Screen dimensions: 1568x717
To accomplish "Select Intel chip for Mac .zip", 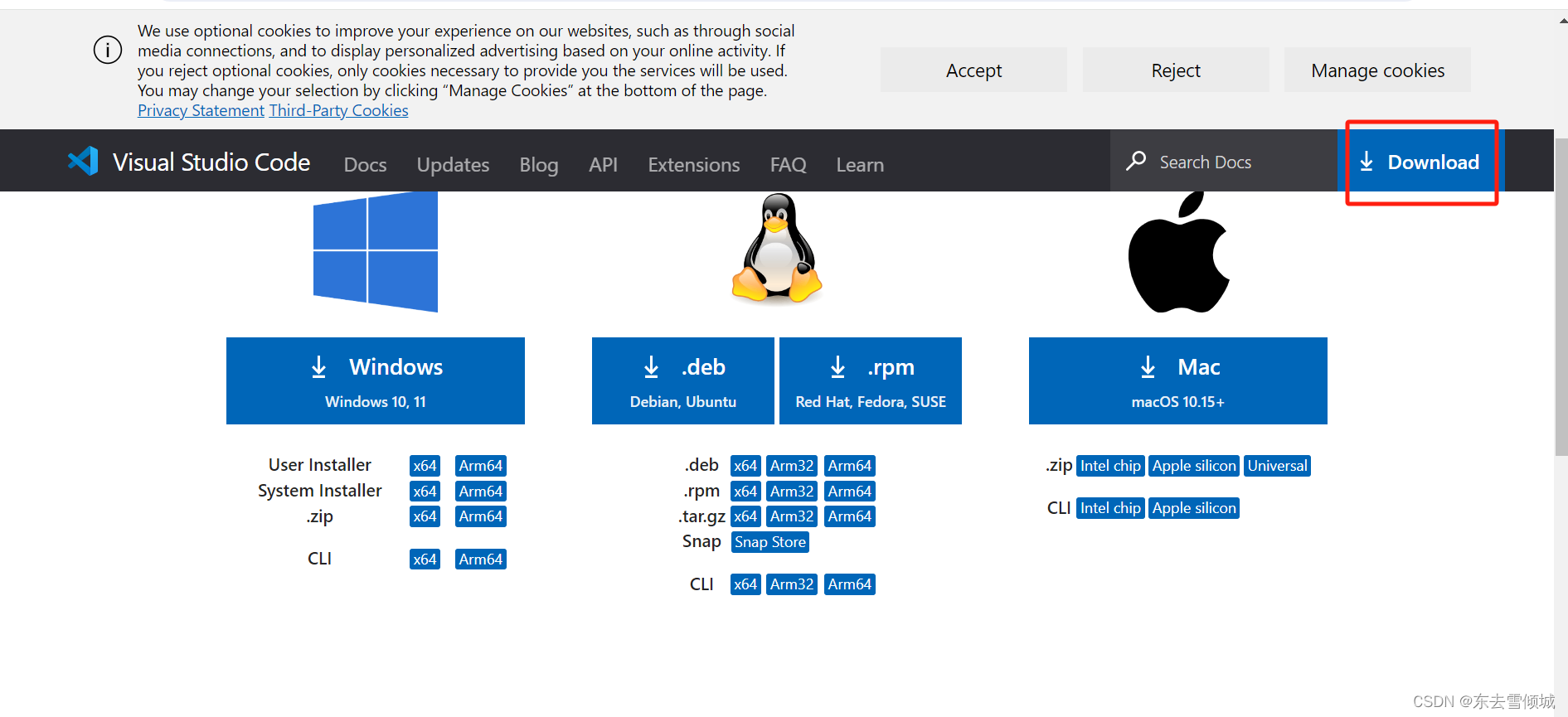I will tap(1110, 466).
